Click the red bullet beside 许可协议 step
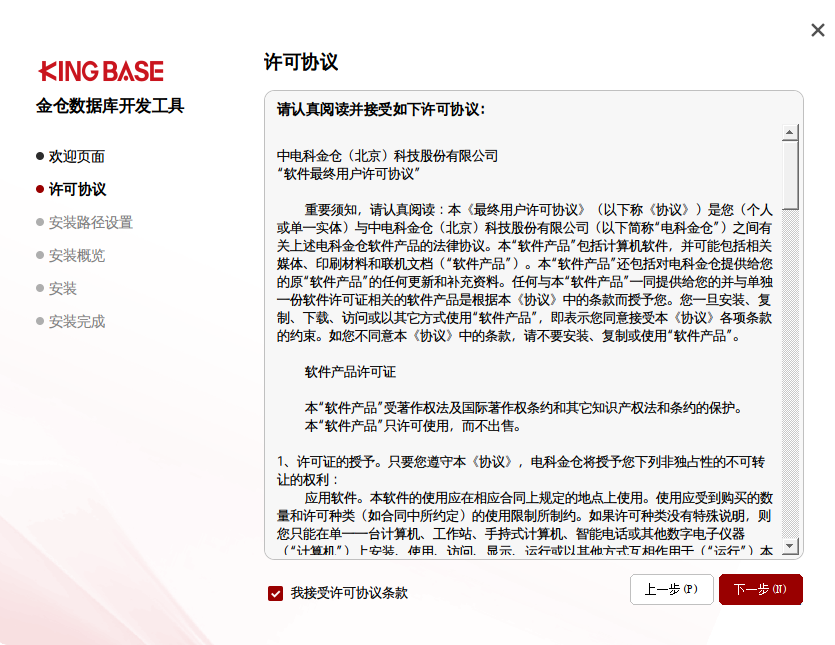The image size is (835, 645). [x=40, y=189]
